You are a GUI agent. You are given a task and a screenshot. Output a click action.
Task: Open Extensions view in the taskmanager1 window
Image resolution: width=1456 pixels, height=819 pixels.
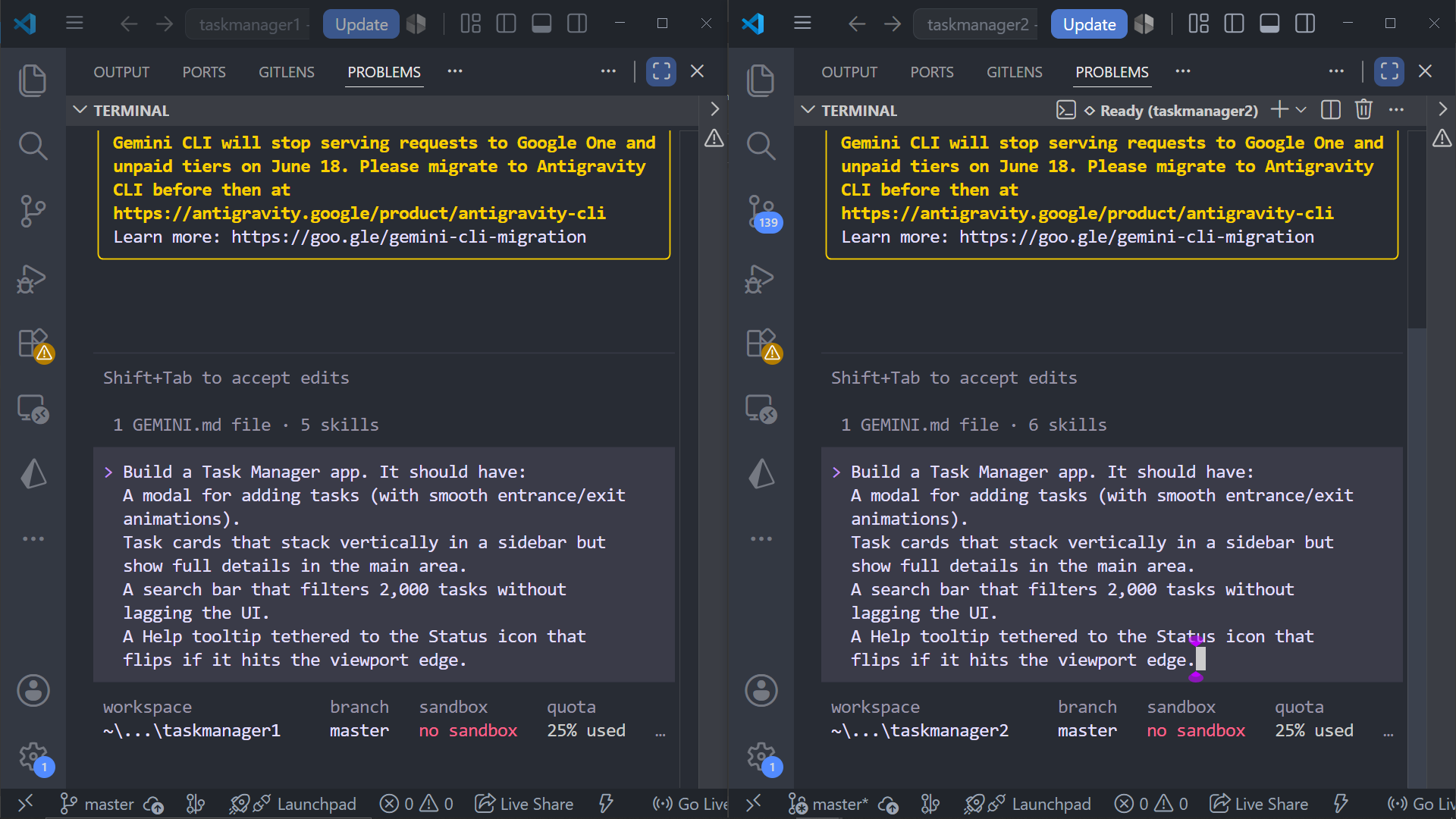(34, 344)
